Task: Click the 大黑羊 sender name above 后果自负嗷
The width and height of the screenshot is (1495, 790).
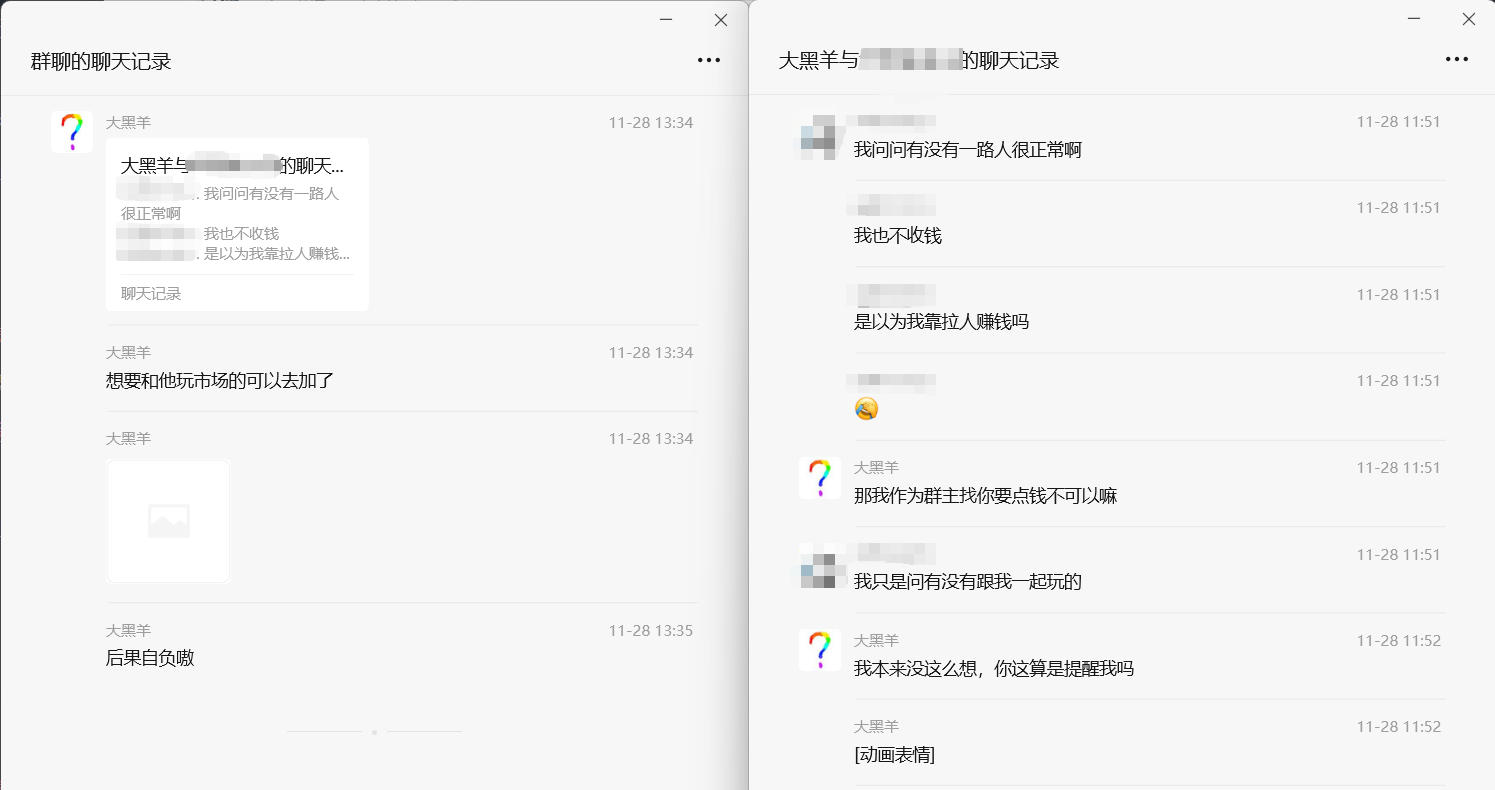Action: [x=129, y=631]
